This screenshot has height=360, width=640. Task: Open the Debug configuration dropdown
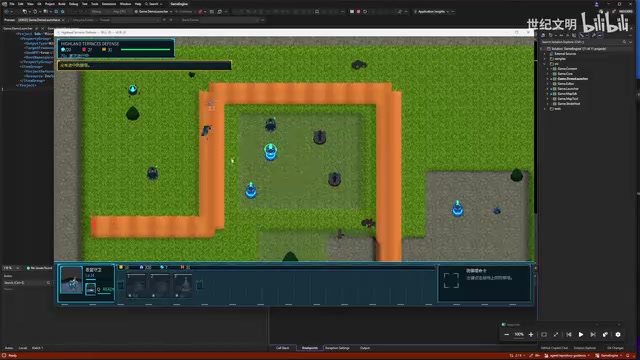pyautogui.click(x=100, y=11)
